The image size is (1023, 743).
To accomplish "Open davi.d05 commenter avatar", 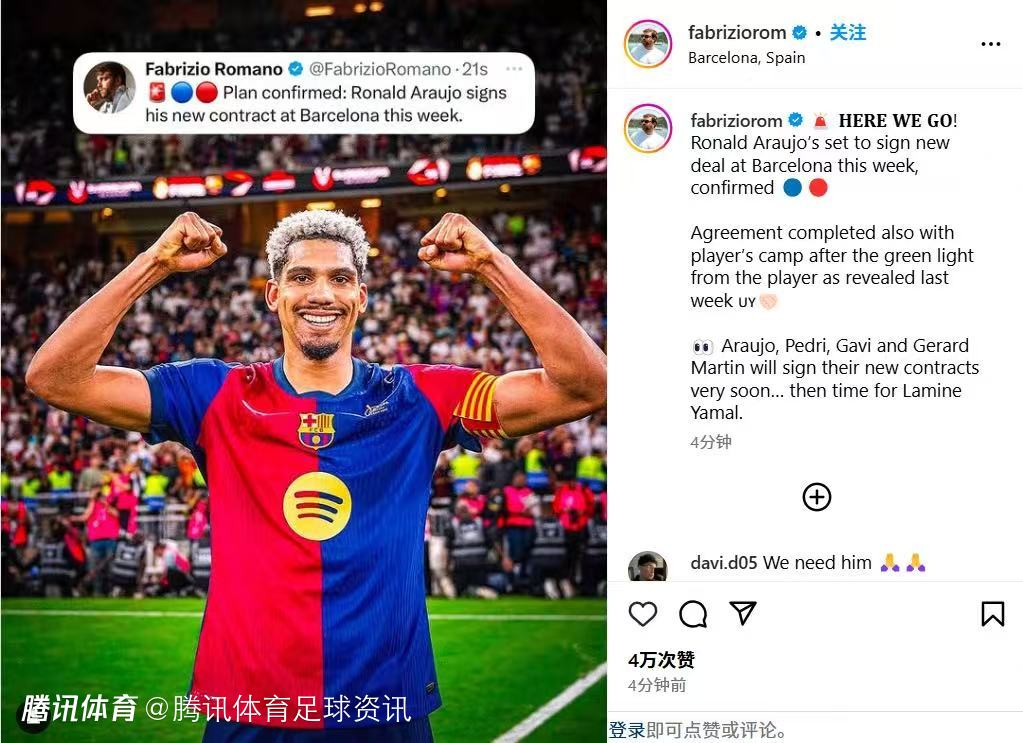I will tap(647, 566).
